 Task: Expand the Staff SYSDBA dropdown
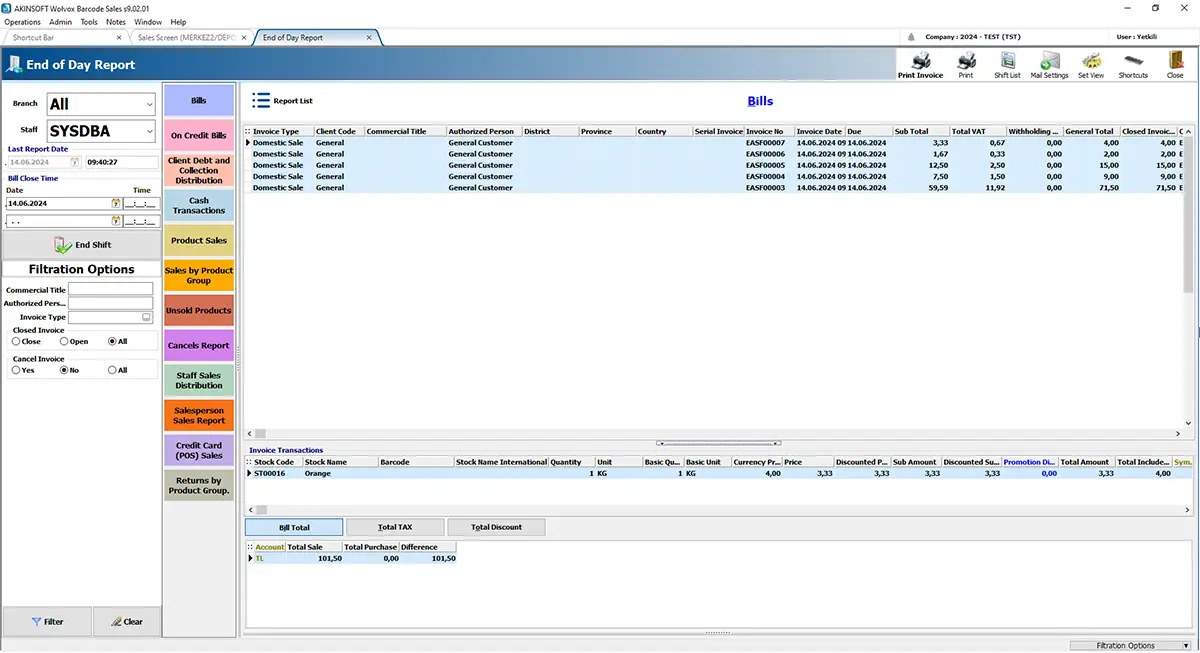coord(150,131)
